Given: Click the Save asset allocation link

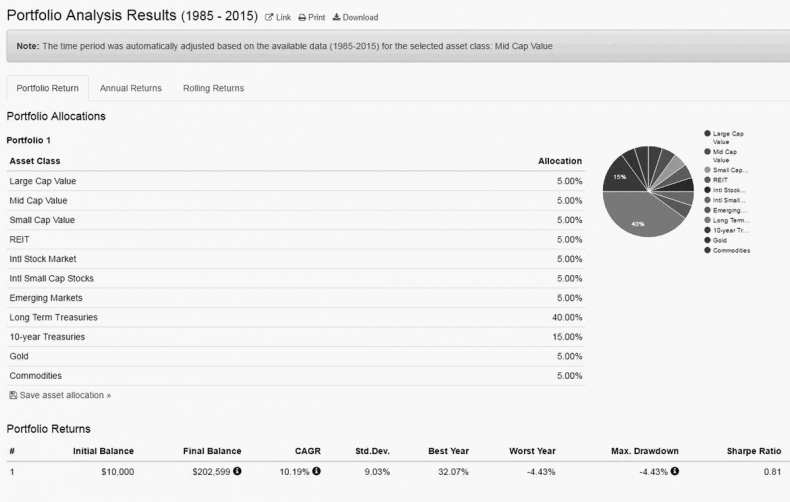Looking at the screenshot, I should click(65, 396).
